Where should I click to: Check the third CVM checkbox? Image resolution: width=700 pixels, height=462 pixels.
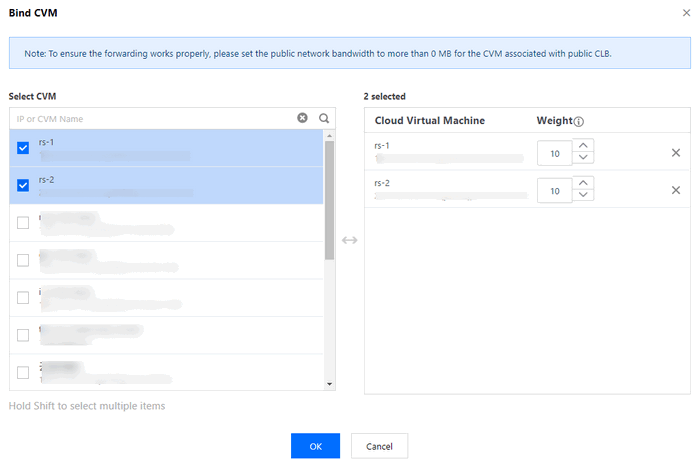pyautogui.click(x=23, y=222)
